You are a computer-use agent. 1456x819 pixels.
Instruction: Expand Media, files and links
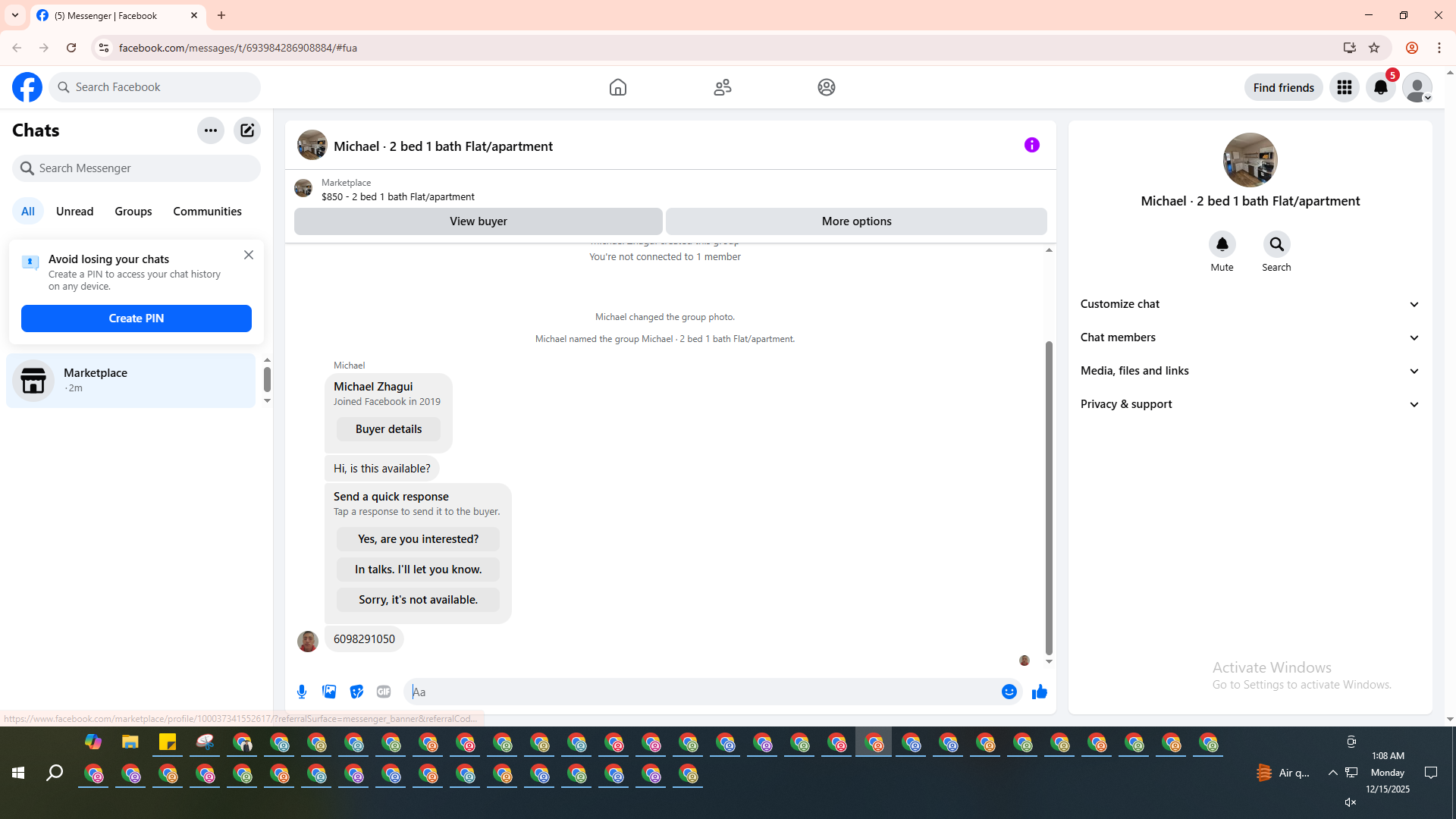1250,371
